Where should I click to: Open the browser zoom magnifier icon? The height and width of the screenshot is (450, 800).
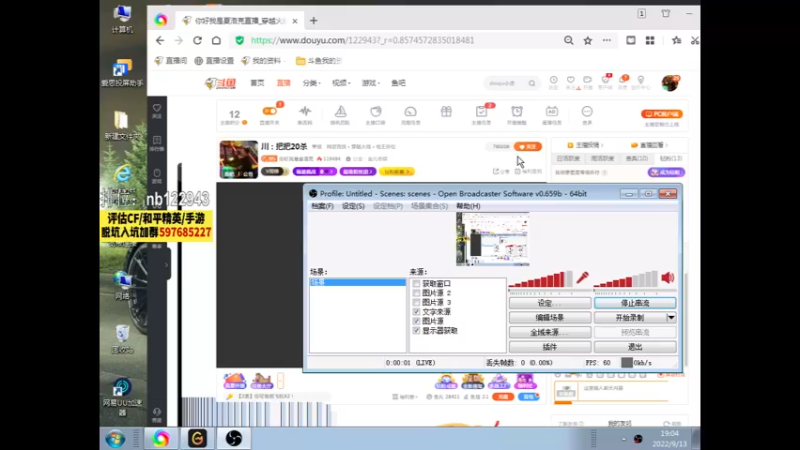(x=568, y=40)
